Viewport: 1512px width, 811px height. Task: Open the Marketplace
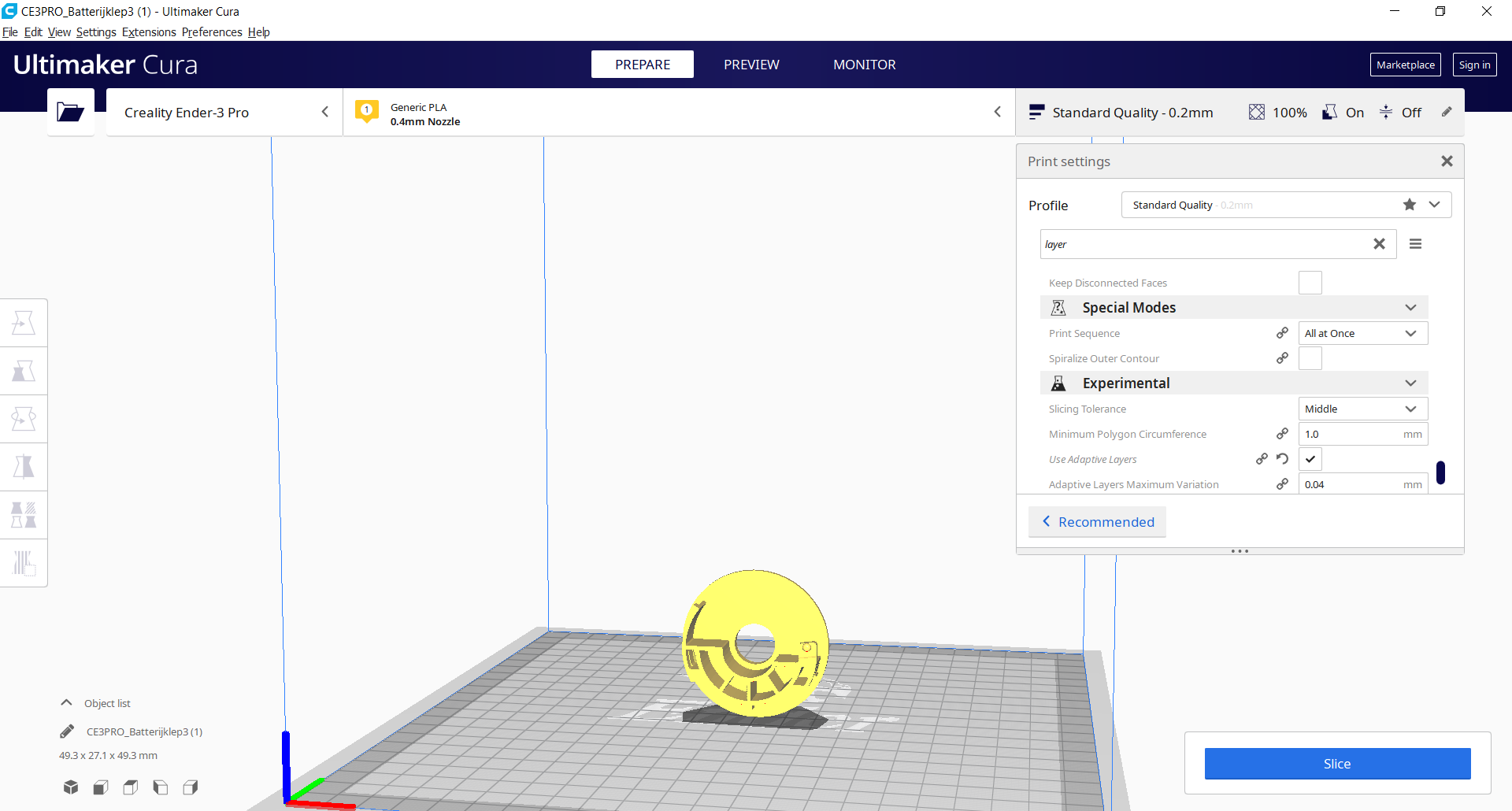1406,65
